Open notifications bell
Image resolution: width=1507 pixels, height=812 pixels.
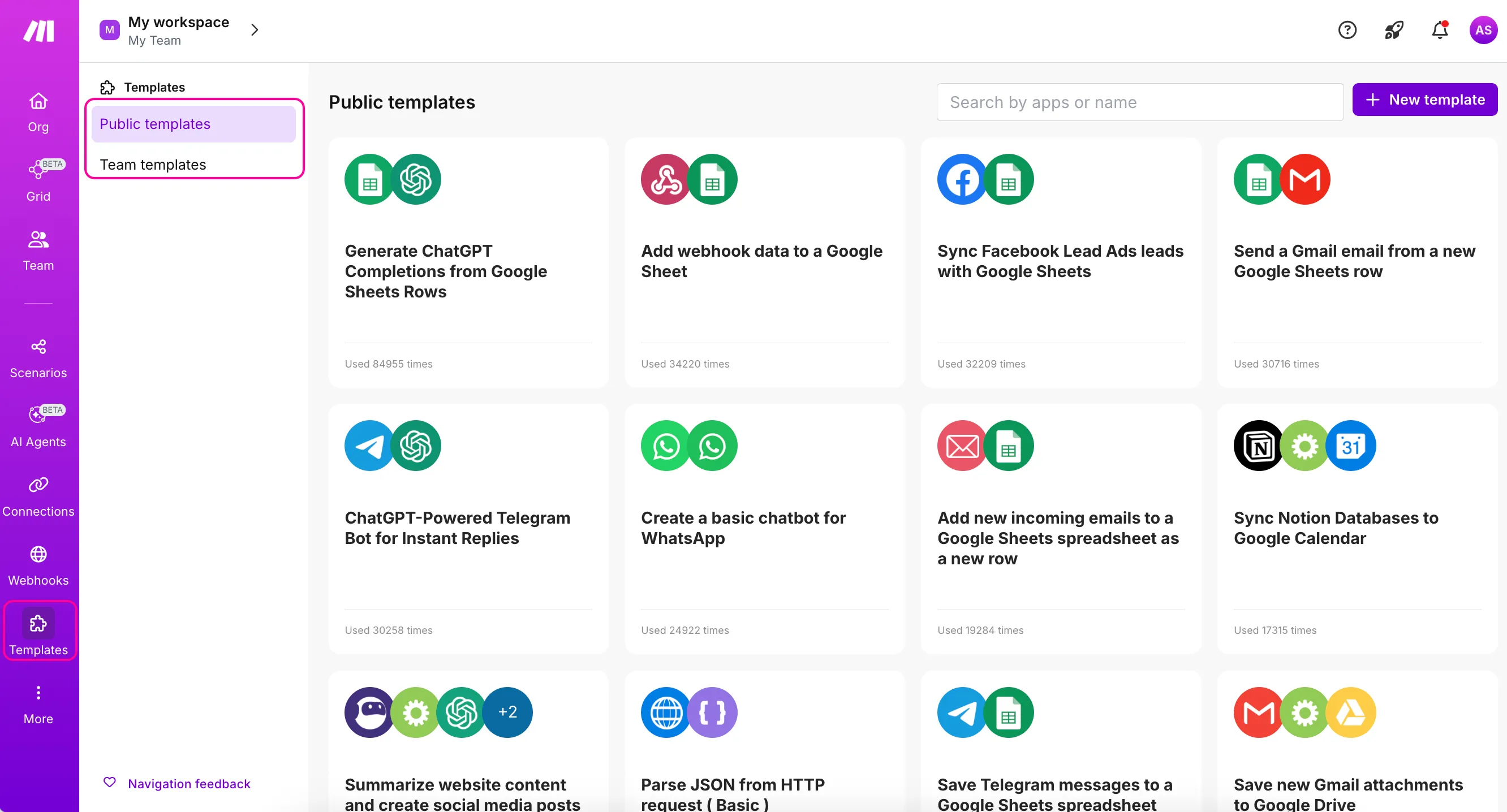tap(1440, 30)
